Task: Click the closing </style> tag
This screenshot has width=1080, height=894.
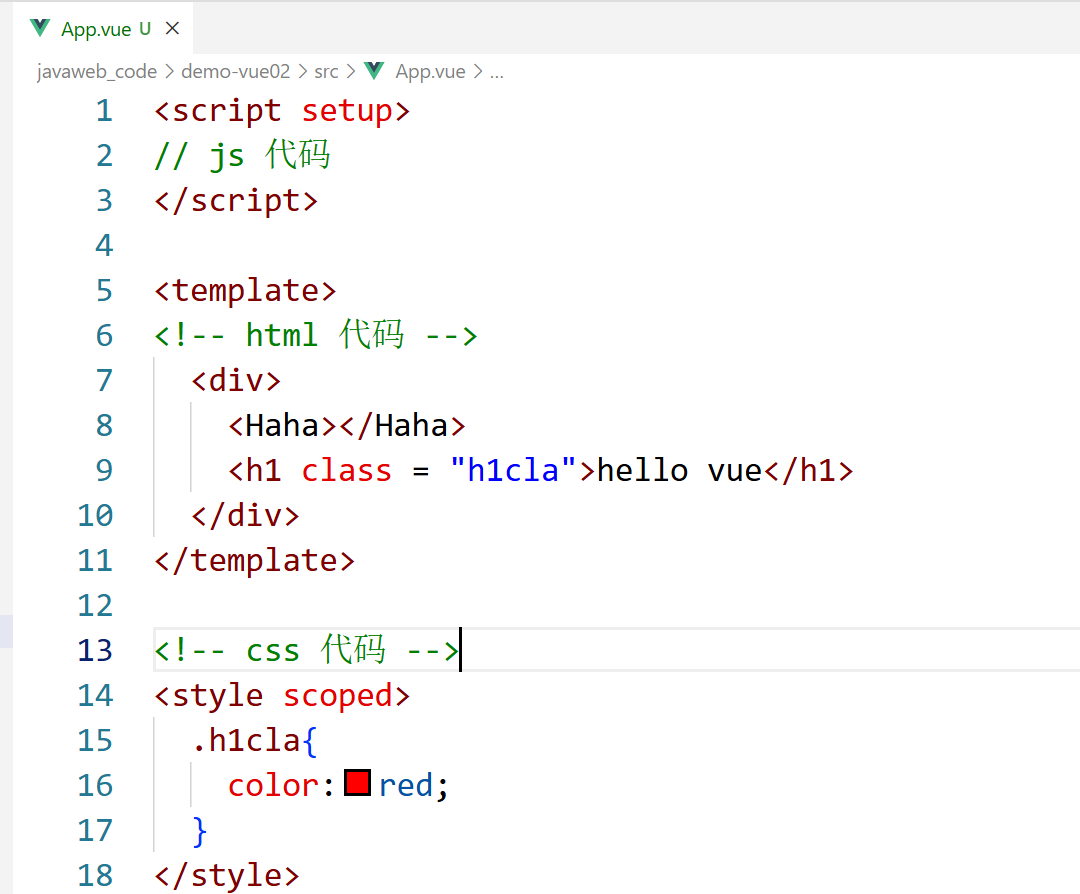Action: 227,875
